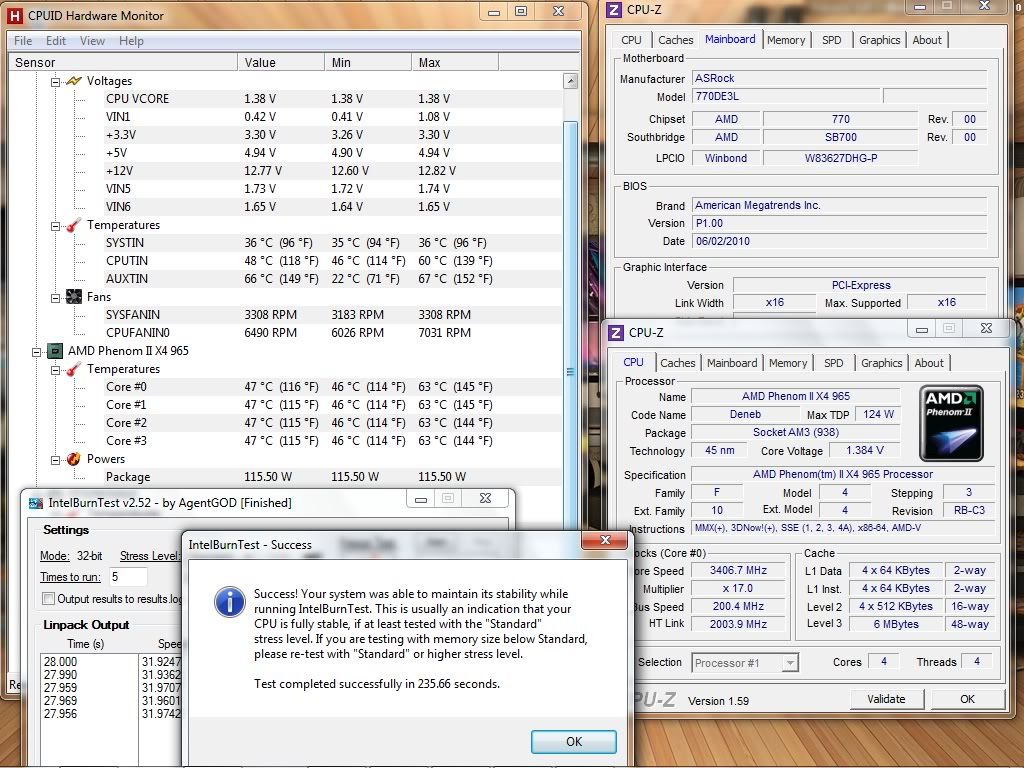1024x768 pixels.
Task: Click the Validate button in CPU-Z
Action: click(886, 699)
